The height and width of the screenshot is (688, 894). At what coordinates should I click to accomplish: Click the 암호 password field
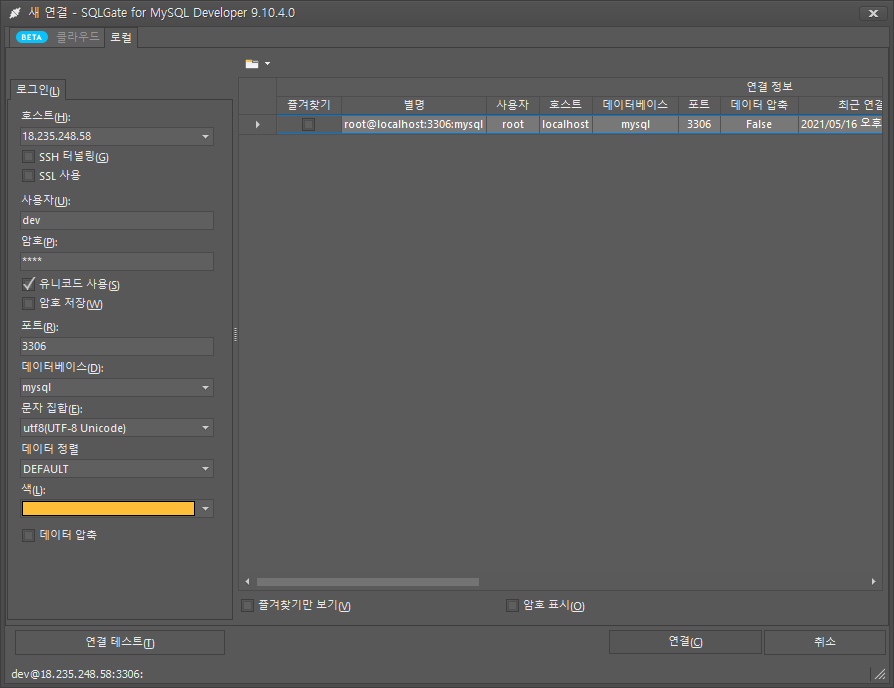click(117, 262)
